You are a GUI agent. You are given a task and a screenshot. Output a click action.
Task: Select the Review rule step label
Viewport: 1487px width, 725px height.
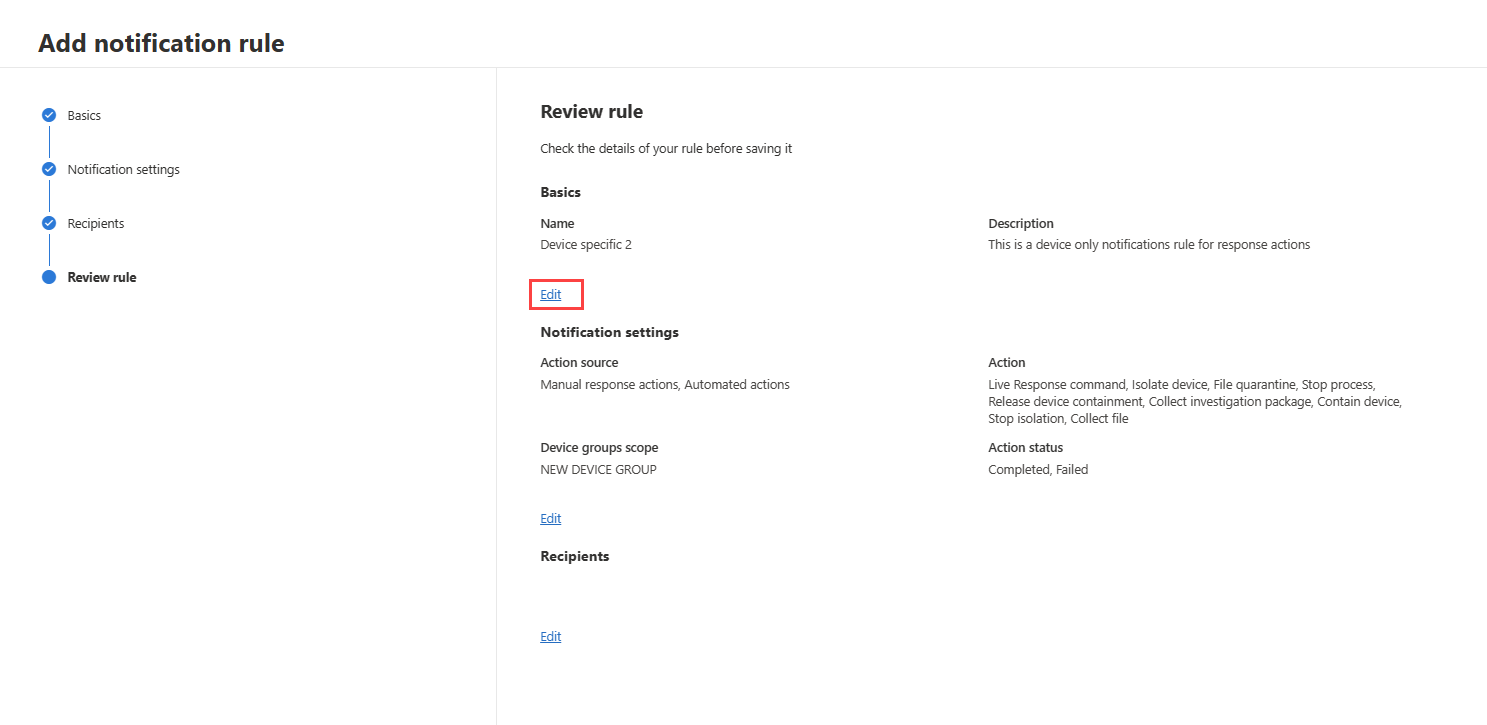click(x=102, y=277)
